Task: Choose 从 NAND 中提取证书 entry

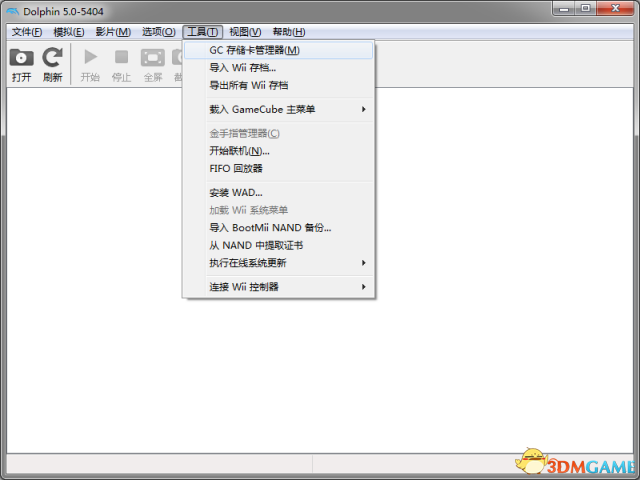Action: pyautogui.click(x=278, y=245)
